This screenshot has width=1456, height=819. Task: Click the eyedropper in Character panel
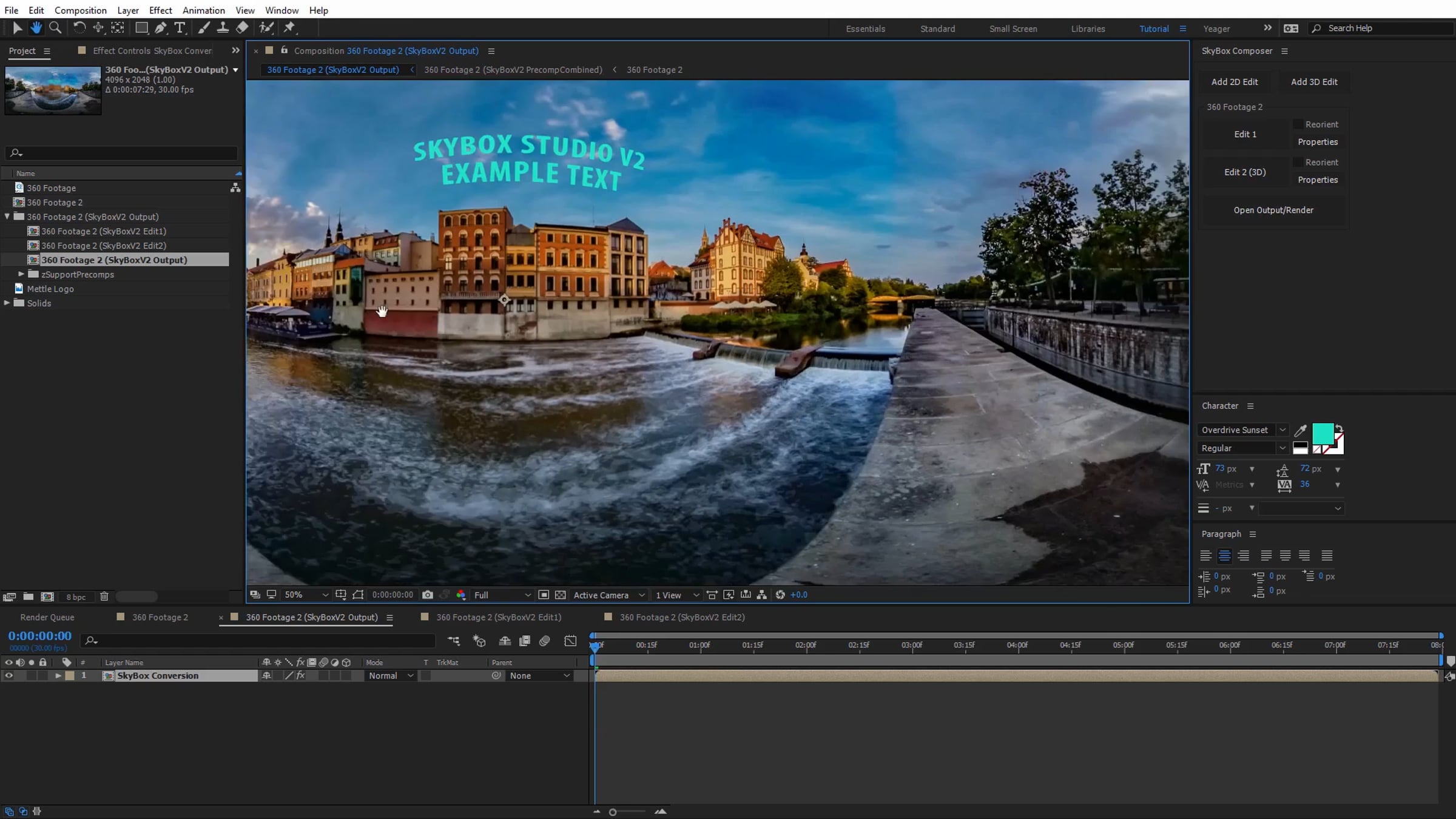(x=1300, y=431)
